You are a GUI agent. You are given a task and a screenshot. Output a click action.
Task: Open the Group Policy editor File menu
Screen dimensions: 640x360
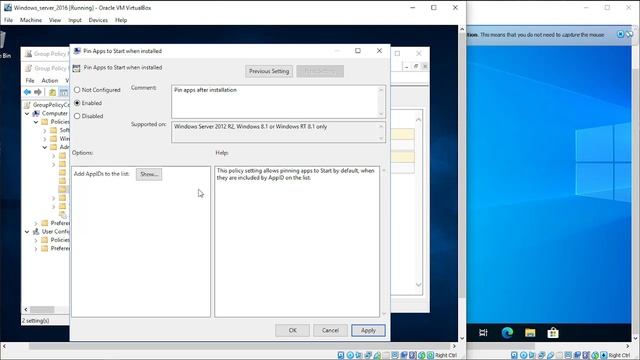click(x=30, y=80)
